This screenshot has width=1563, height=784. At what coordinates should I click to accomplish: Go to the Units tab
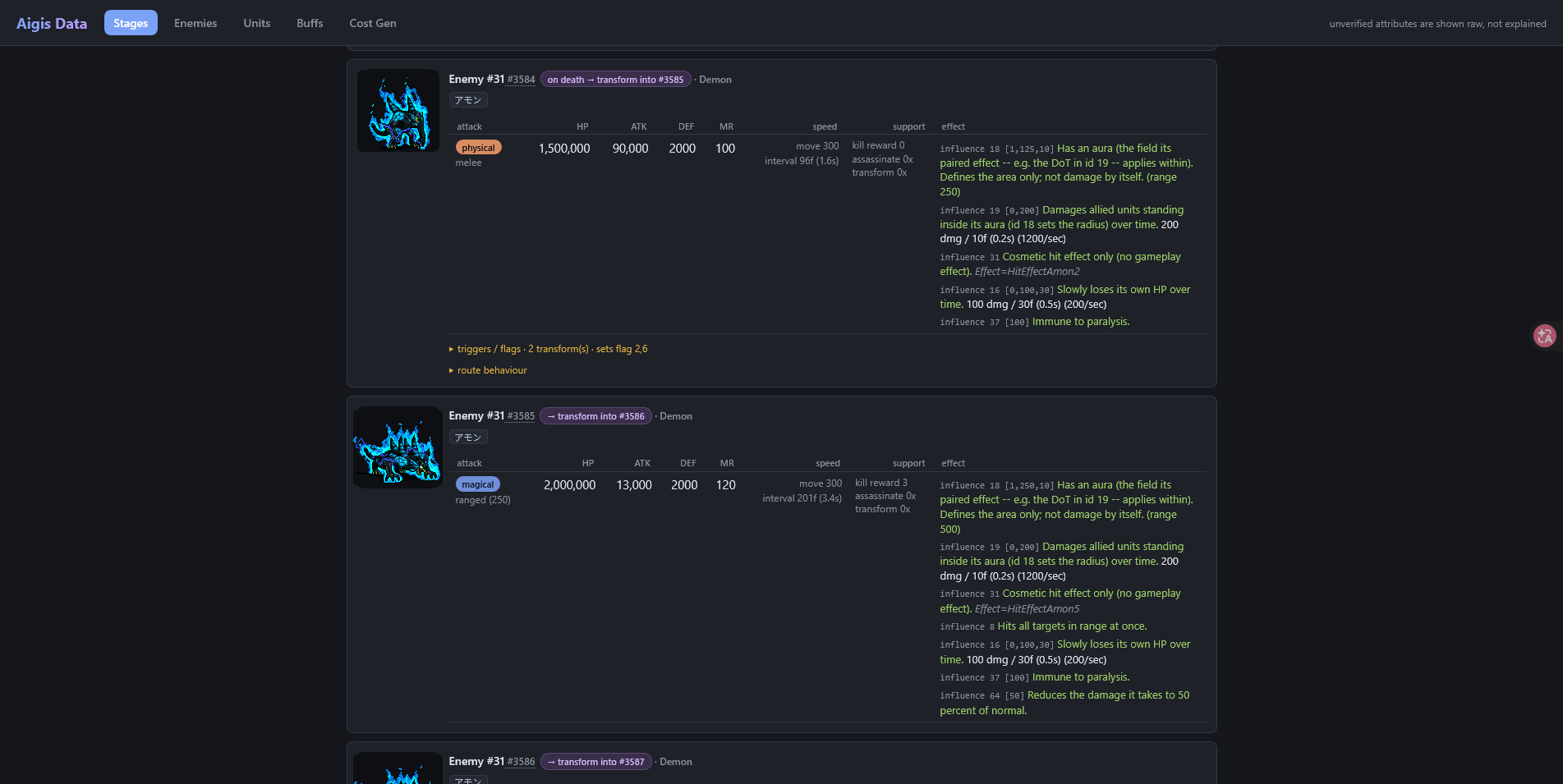tap(257, 23)
